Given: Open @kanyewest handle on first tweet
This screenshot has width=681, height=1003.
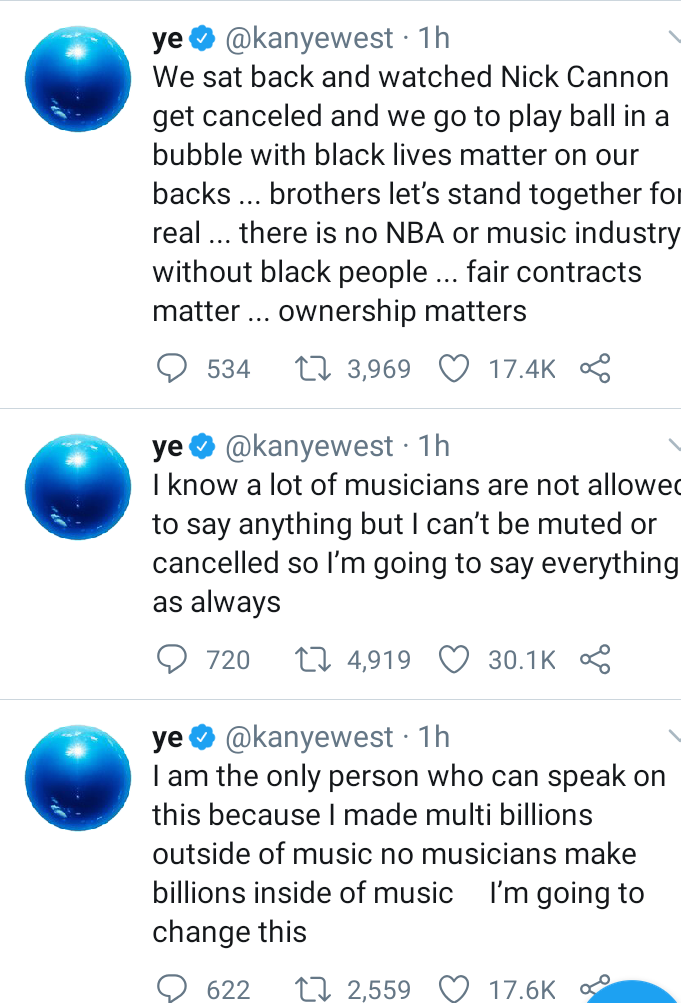Looking at the screenshot, I should pyautogui.click(x=310, y=39).
